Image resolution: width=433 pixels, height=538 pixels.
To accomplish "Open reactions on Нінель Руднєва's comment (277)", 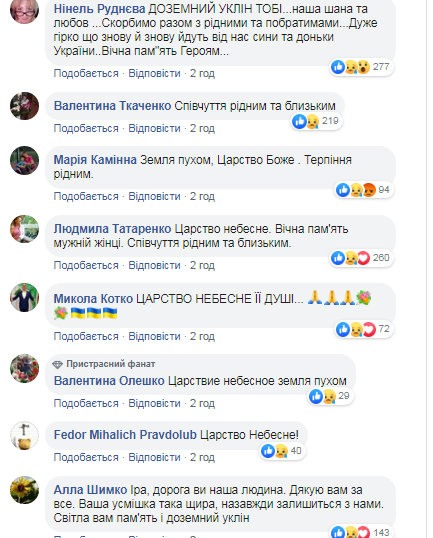I will (361, 67).
